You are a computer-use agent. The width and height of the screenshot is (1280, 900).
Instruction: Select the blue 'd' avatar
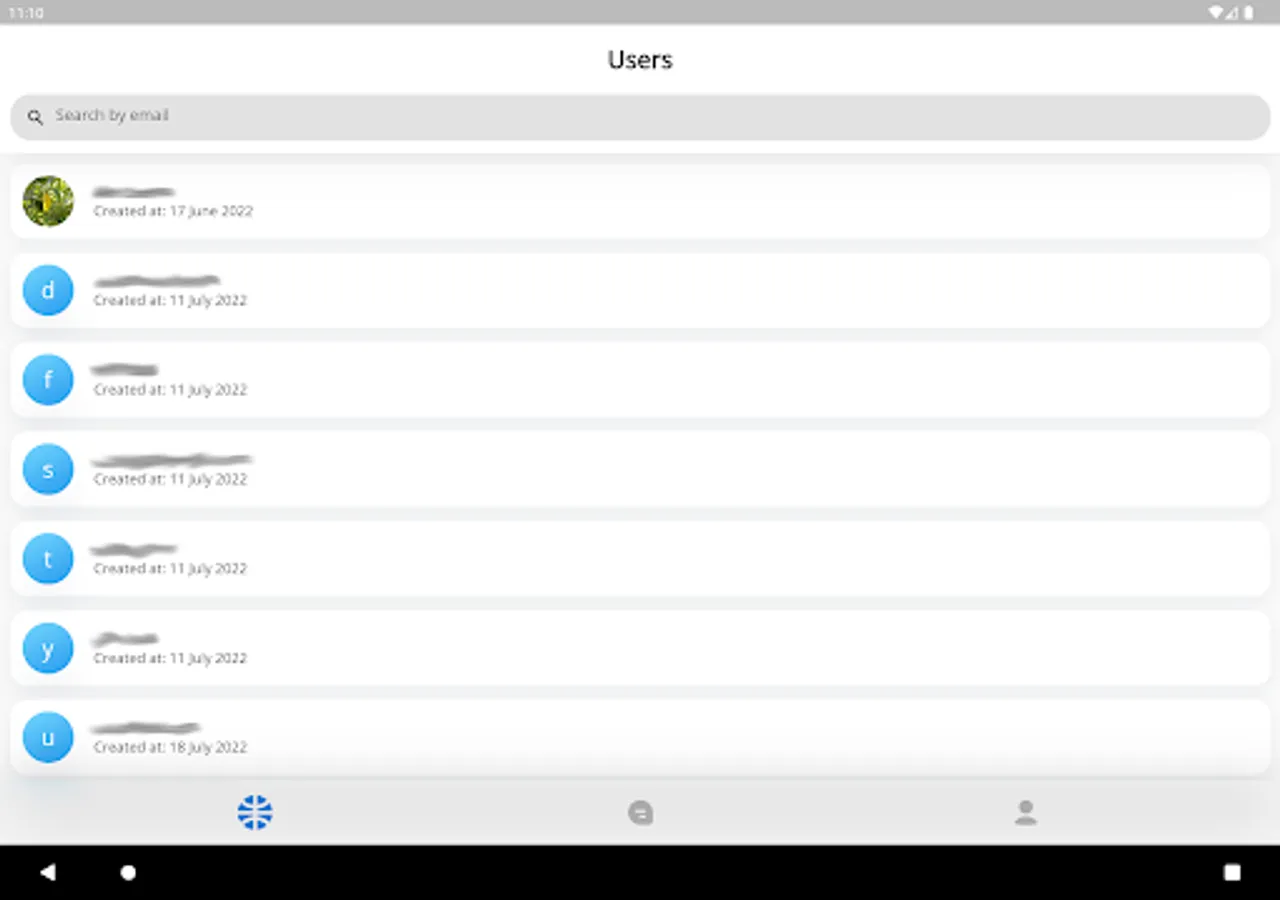click(48, 291)
